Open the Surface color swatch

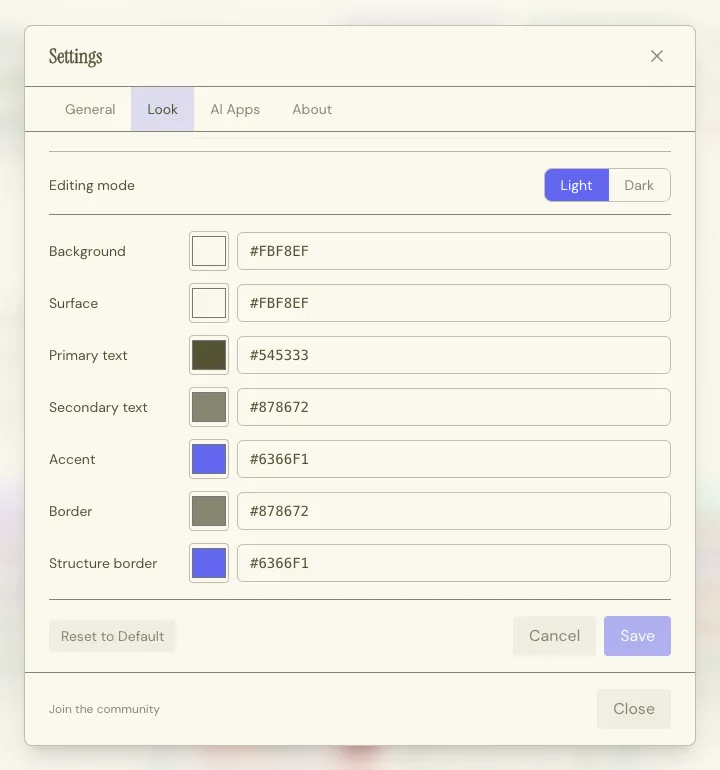209,303
